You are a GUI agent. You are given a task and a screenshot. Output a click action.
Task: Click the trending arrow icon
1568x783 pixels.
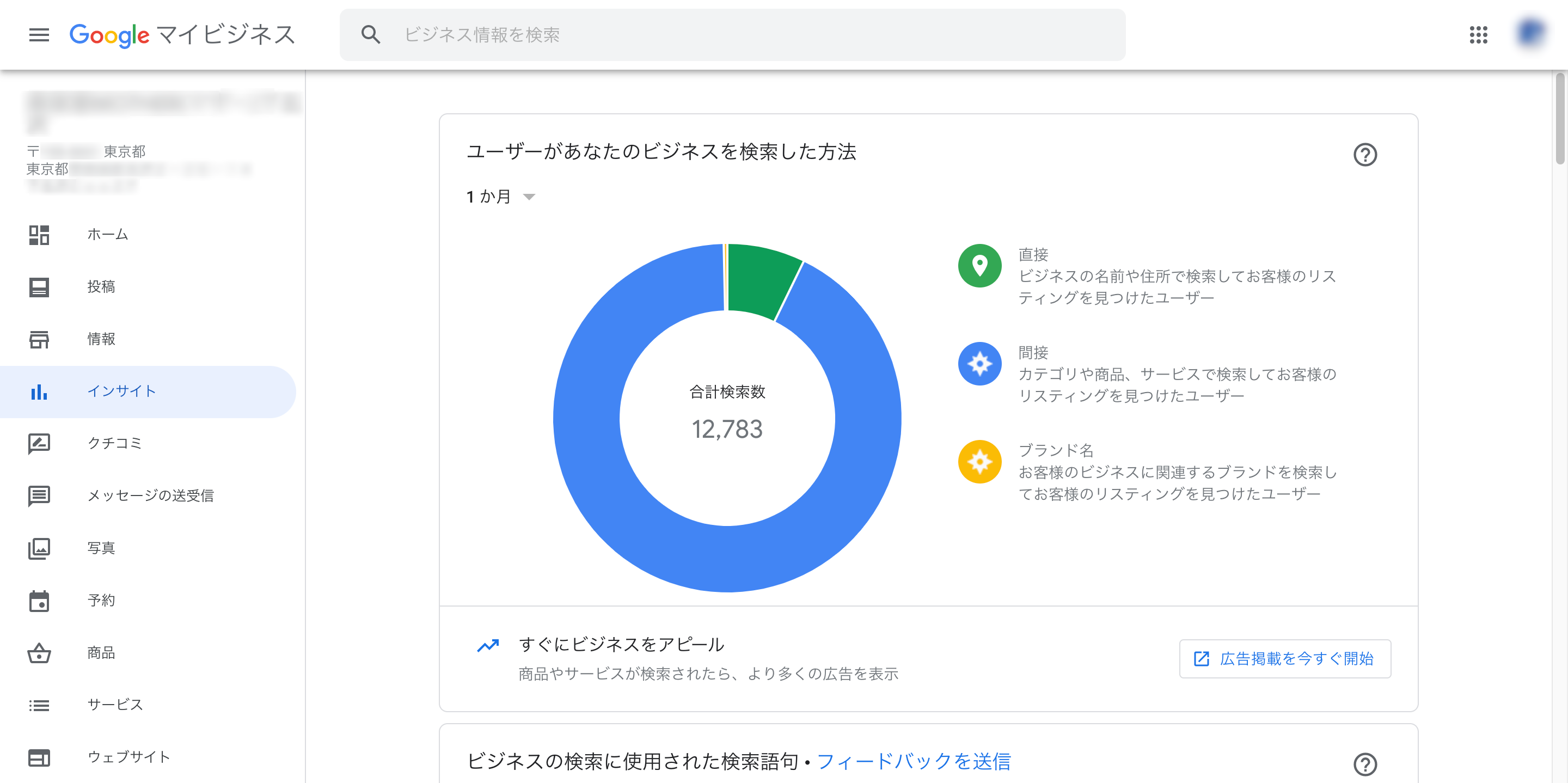488,645
